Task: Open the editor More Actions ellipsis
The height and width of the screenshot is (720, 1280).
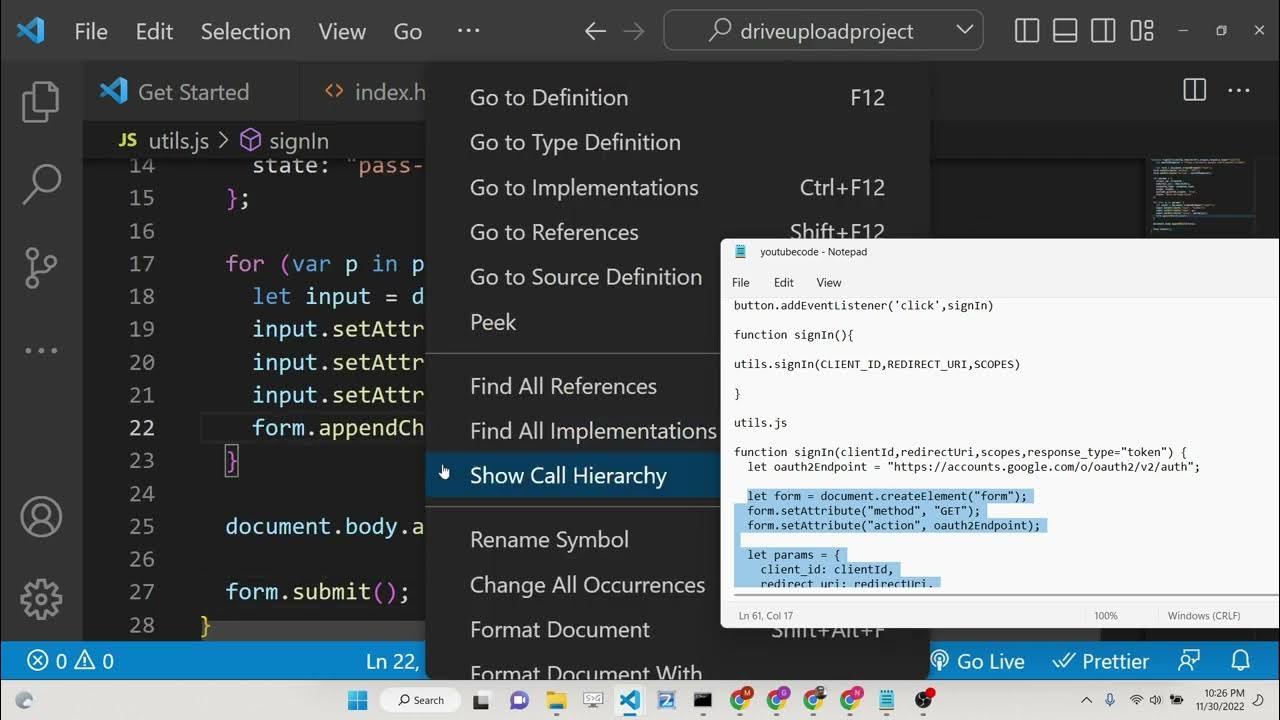Action: pos(1239,91)
